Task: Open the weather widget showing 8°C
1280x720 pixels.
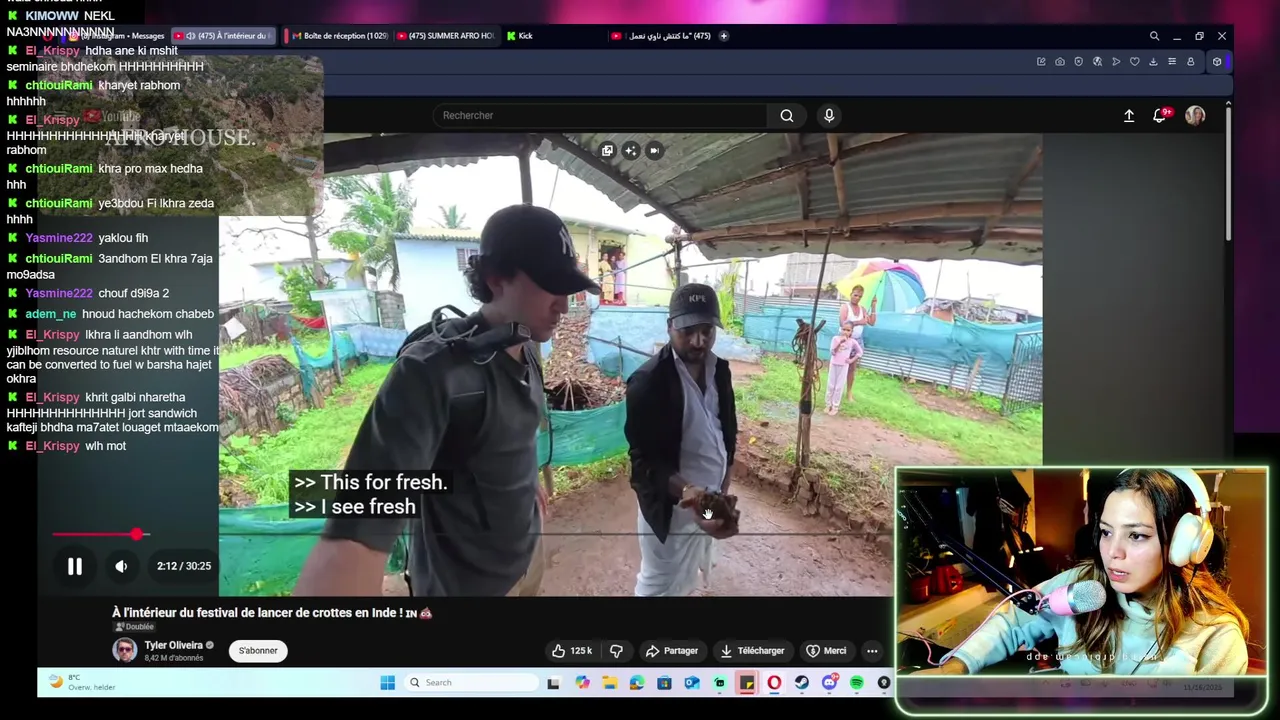Action: (82, 683)
